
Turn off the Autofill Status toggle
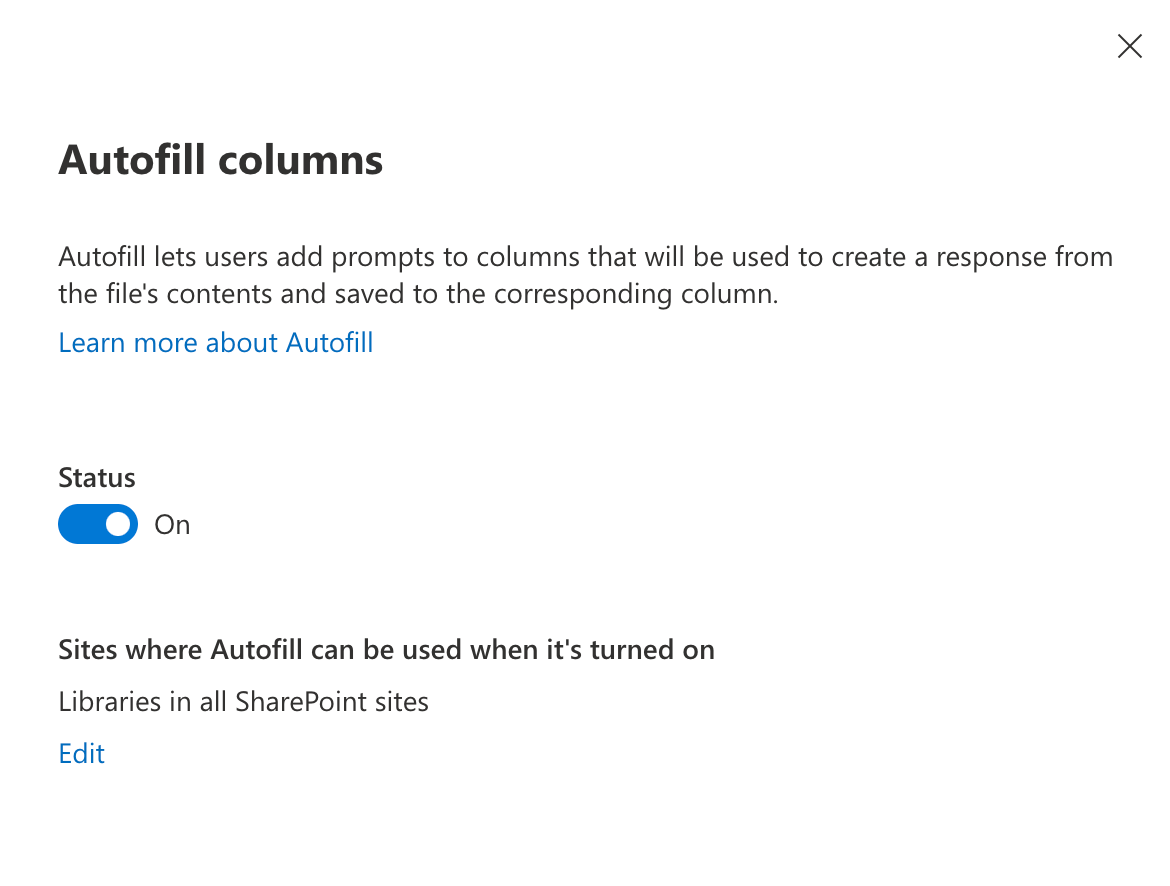click(x=98, y=524)
